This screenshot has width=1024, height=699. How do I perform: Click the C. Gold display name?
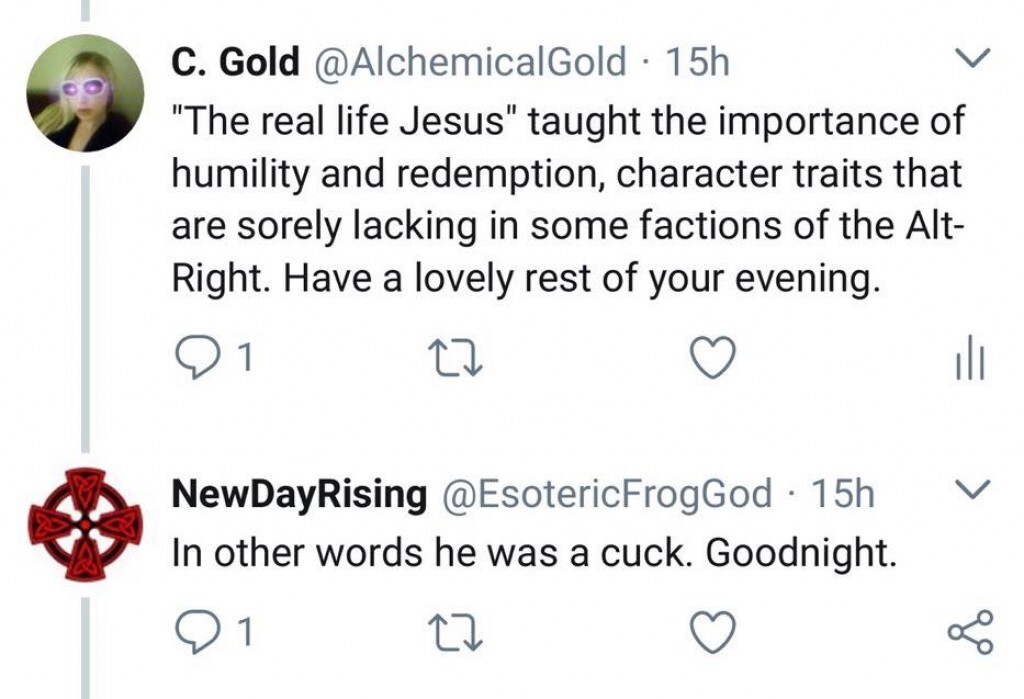click(x=235, y=63)
